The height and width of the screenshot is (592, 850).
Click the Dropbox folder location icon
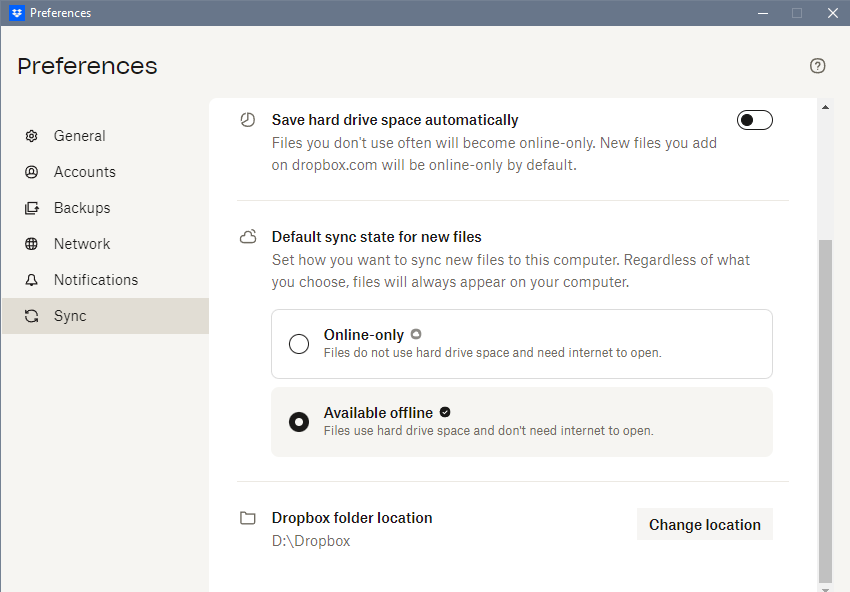click(248, 518)
